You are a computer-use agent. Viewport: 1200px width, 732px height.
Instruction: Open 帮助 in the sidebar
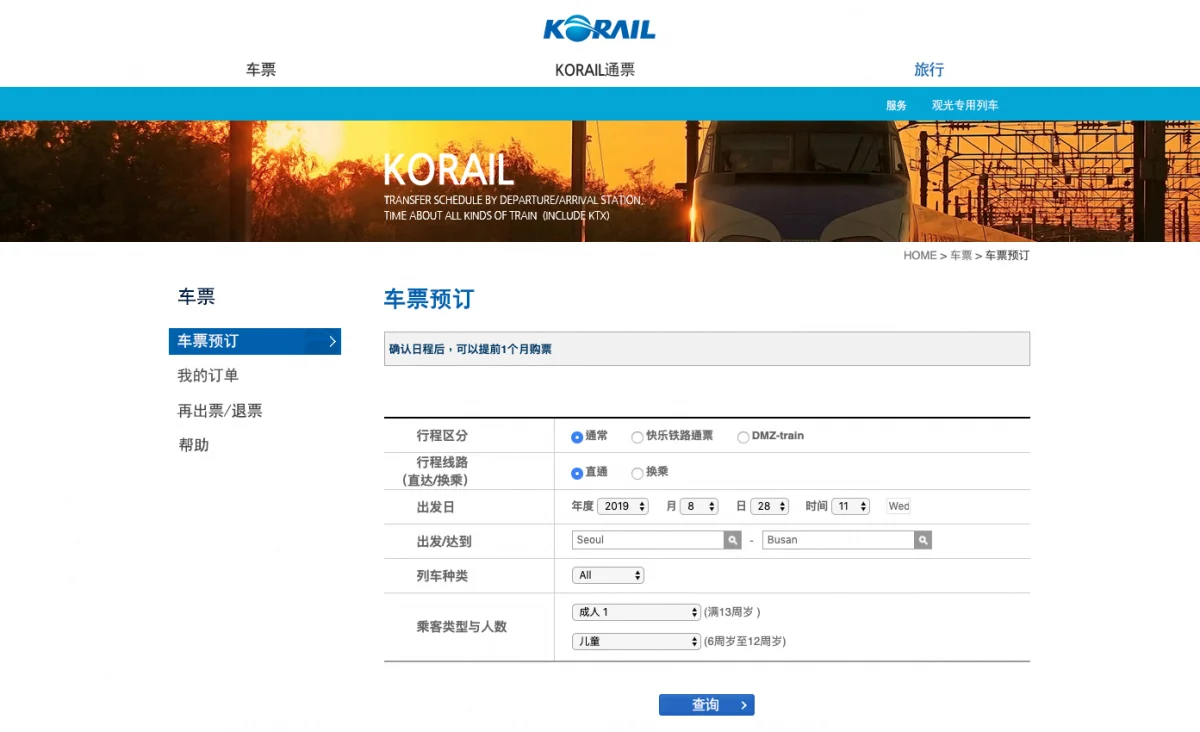click(x=194, y=445)
